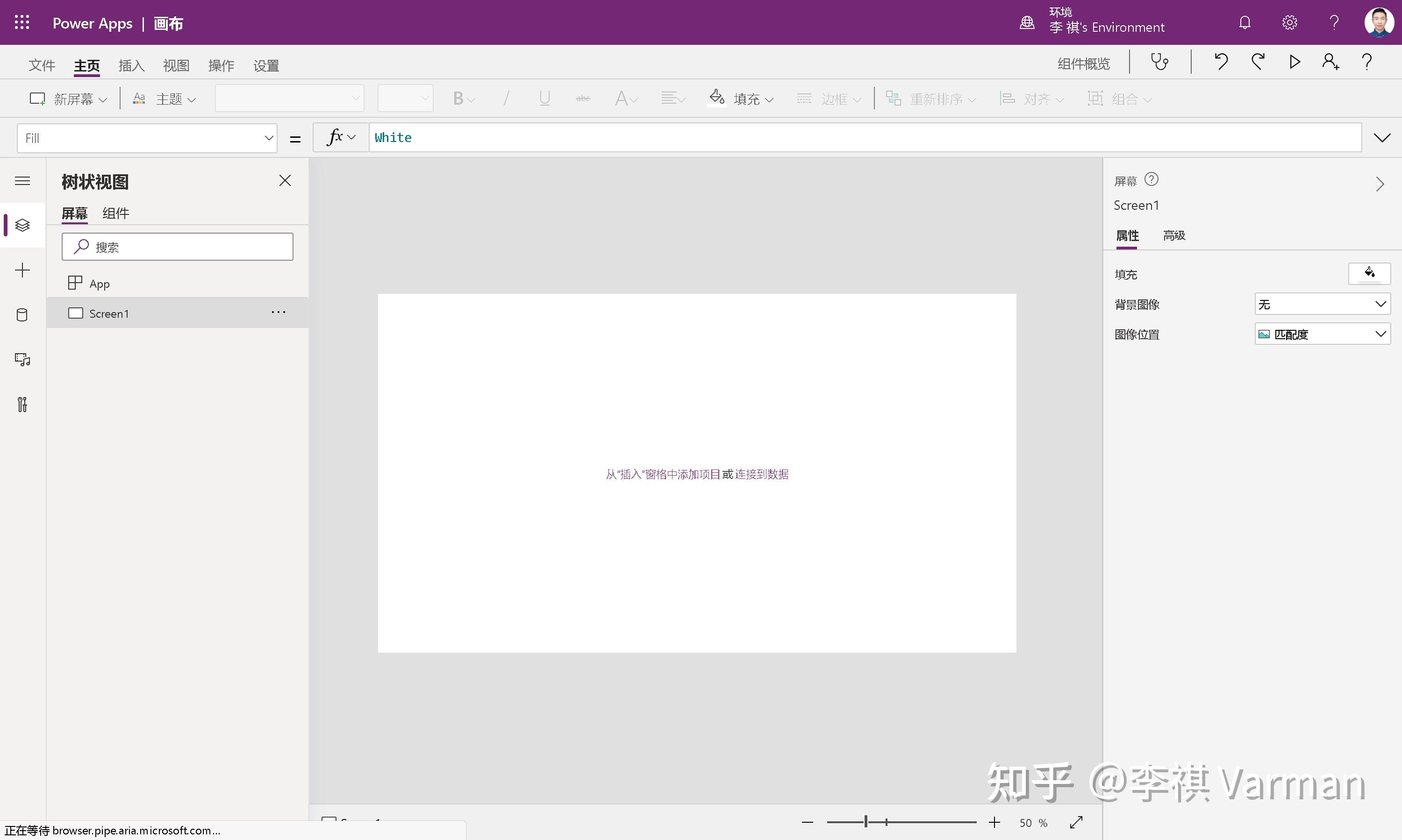The width and height of the screenshot is (1402, 840).
Task: Open the Data pane from the sidebar
Action: pos(22,315)
